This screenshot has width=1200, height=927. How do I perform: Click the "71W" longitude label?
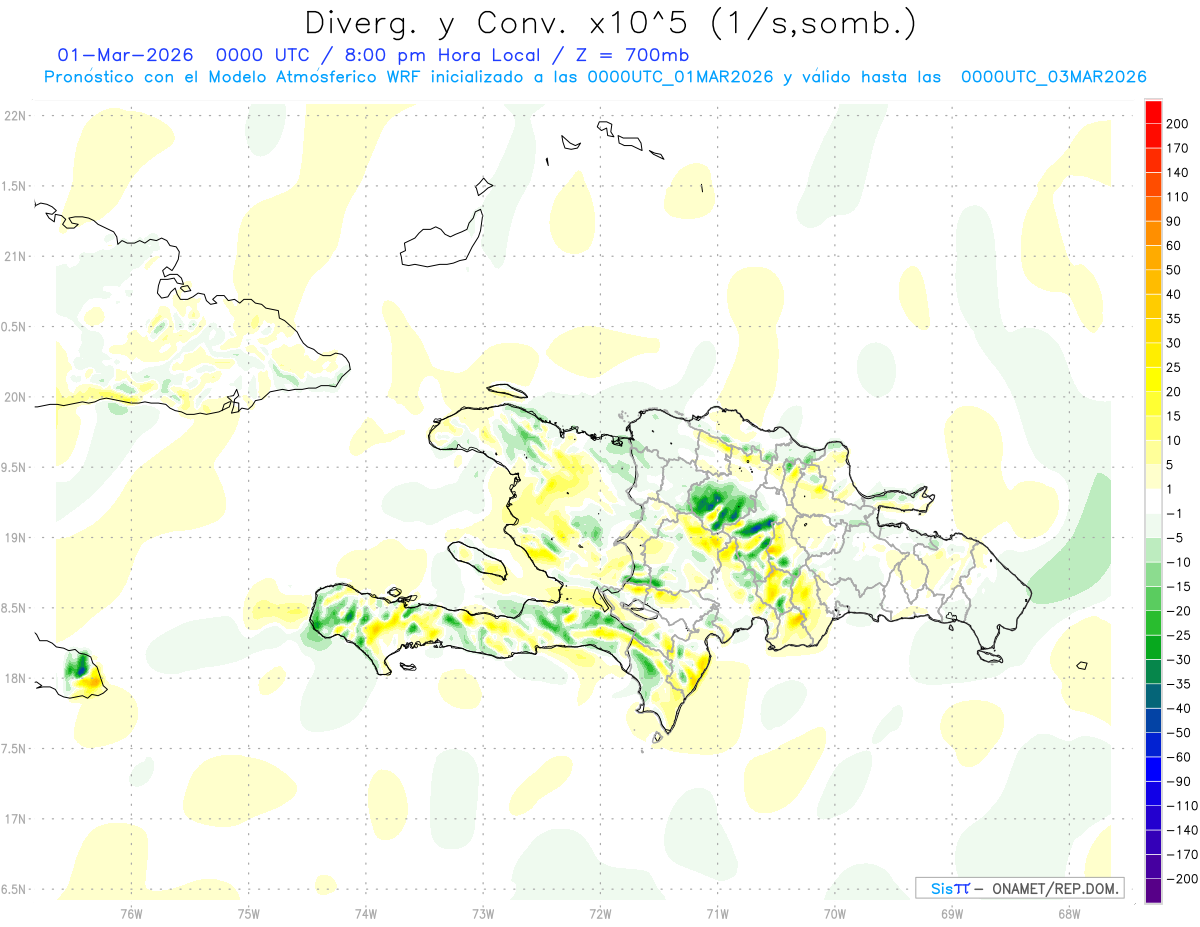click(x=717, y=914)
